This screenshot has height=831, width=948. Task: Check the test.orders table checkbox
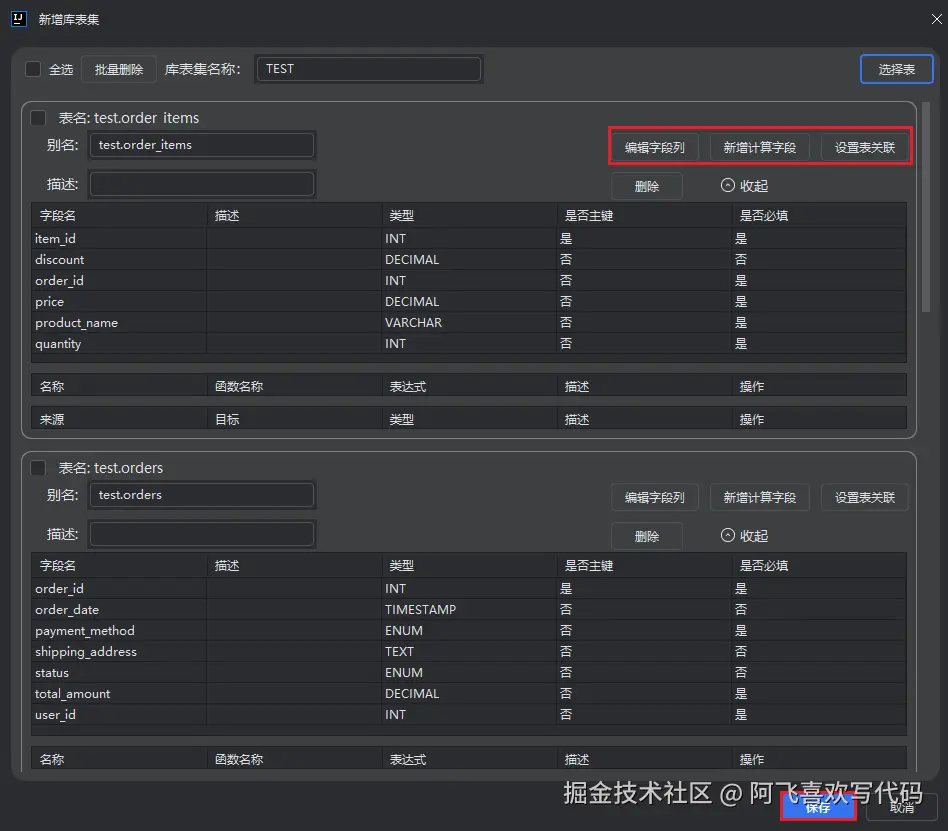tap(38, 468)
